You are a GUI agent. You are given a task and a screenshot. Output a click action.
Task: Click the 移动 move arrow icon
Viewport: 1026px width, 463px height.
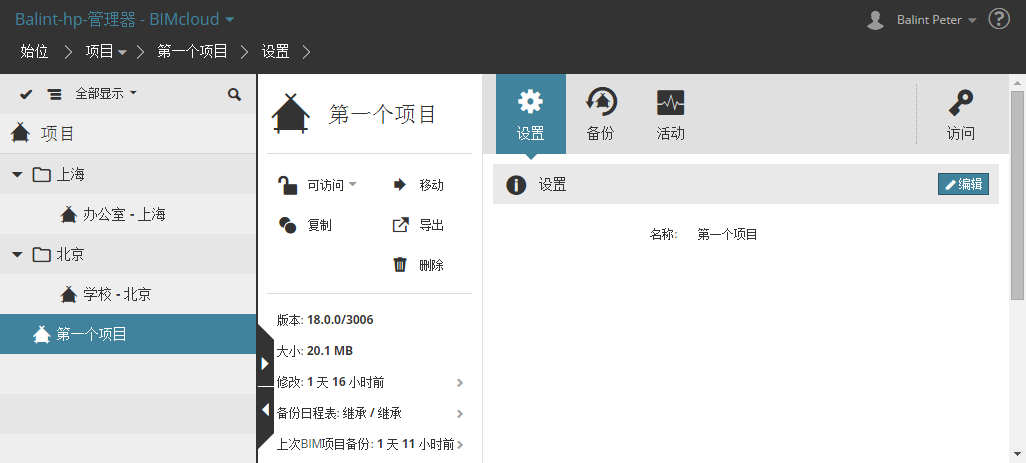pos(400,185)
